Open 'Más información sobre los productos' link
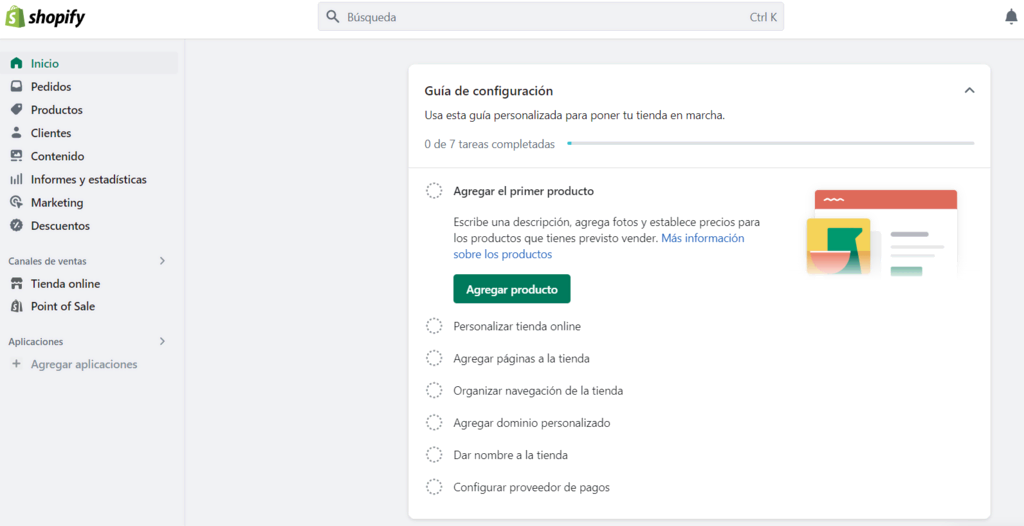The height and width of the screenshot is (526, 1024). point(702,239)
